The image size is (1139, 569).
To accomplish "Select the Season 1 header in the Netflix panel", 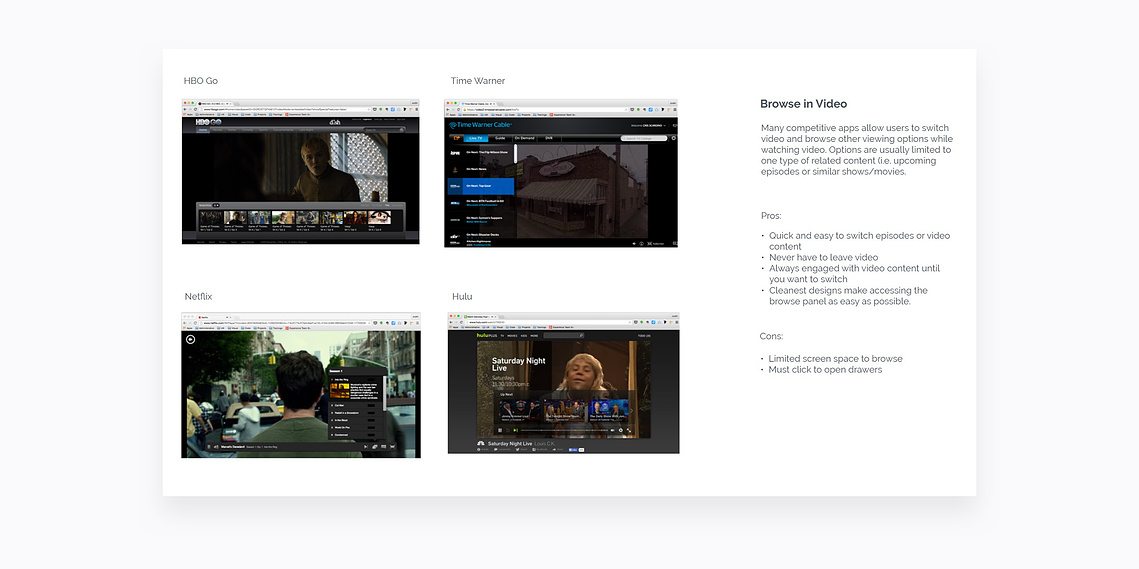I will click(357, 371).
